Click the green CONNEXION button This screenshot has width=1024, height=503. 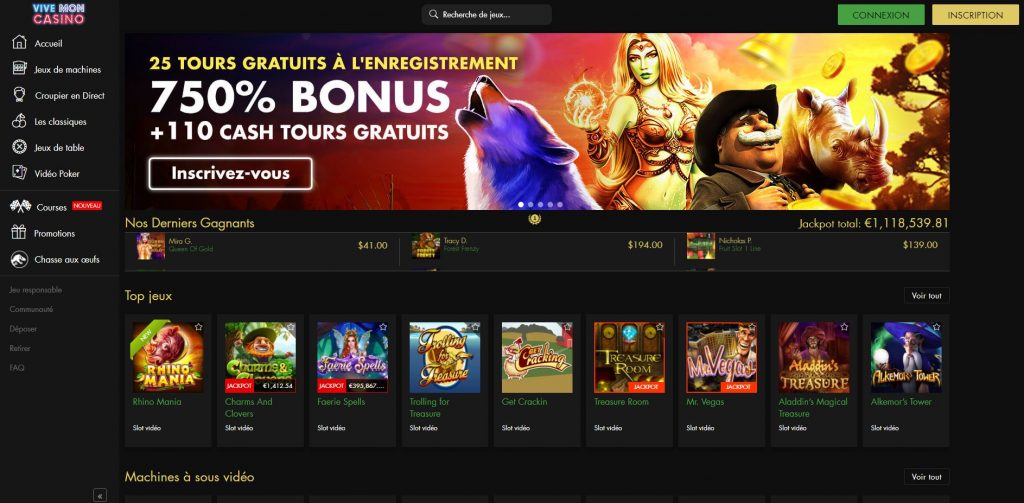(x=881, y=15)
